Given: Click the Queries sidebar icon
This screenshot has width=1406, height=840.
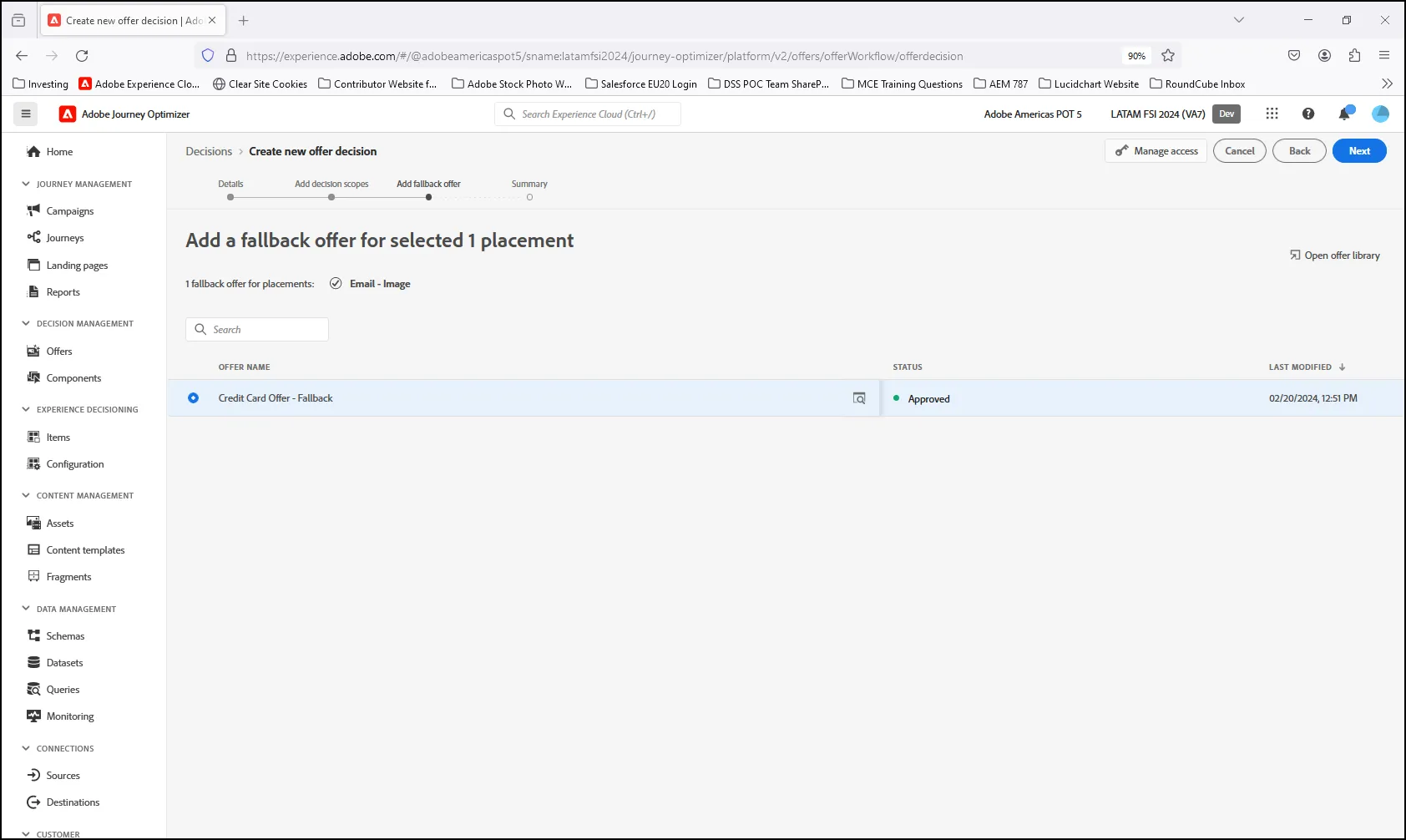Looking at the screenshot, I should [33, 689].
